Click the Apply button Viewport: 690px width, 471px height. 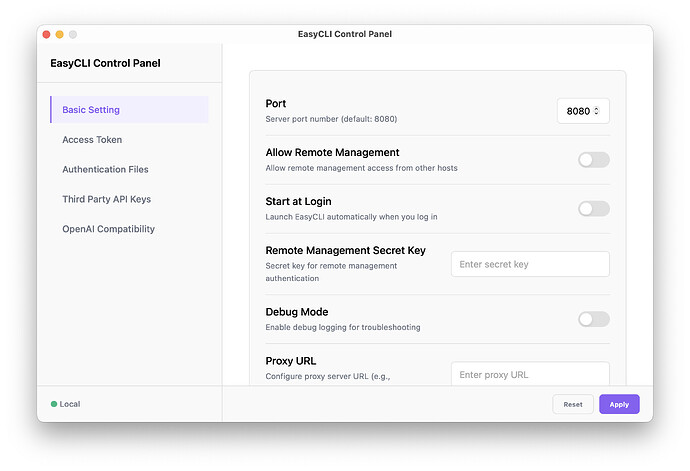tap(619, 404)
